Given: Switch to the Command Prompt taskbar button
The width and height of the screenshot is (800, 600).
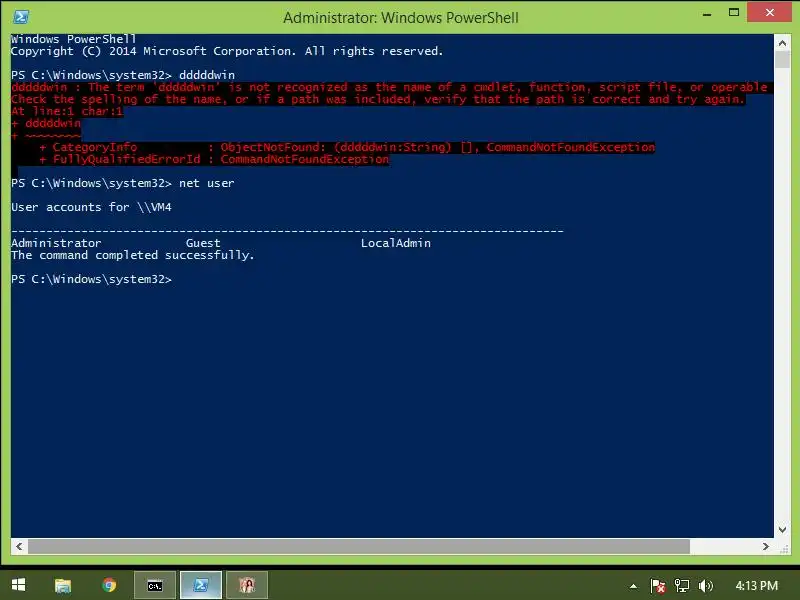Looking at the screenshot, I should (155, 585).
